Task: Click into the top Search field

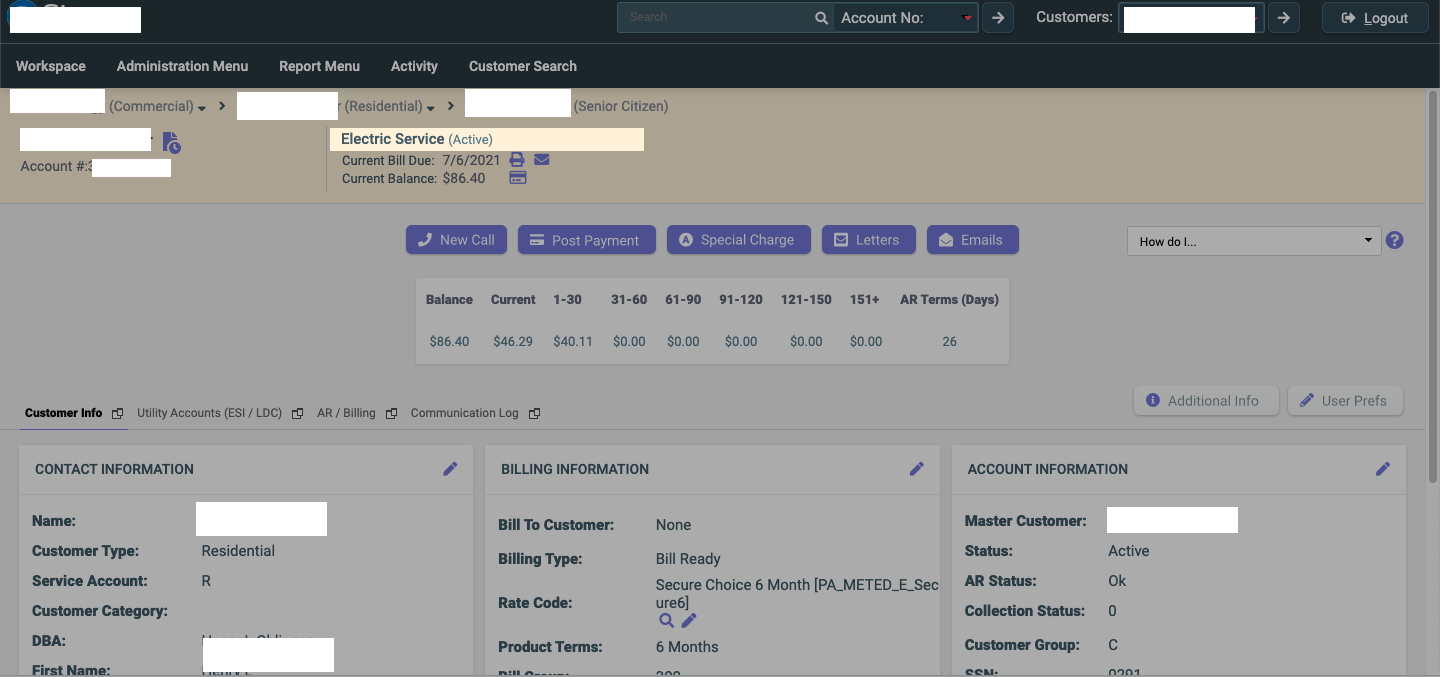Action: click(x=715, y=18)
